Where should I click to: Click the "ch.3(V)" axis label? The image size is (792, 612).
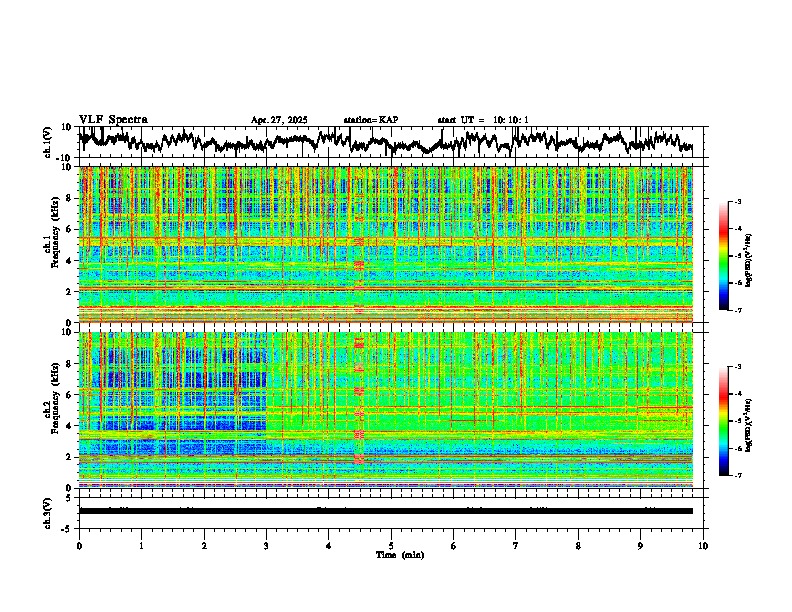(48, 513)
